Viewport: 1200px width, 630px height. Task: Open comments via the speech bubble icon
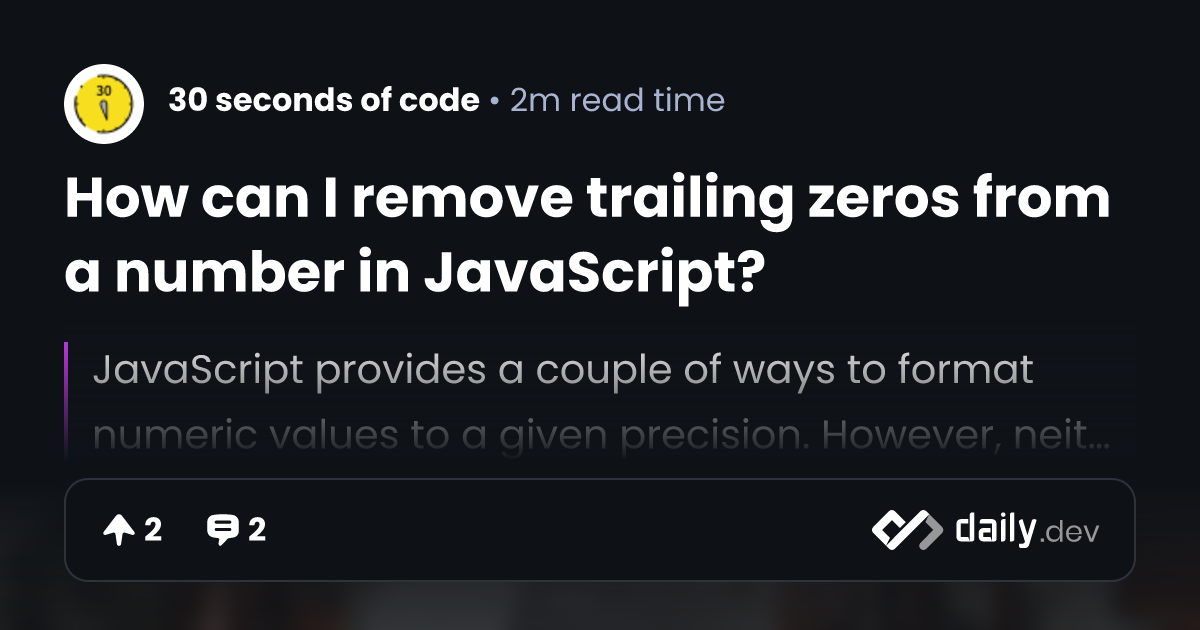222,530
